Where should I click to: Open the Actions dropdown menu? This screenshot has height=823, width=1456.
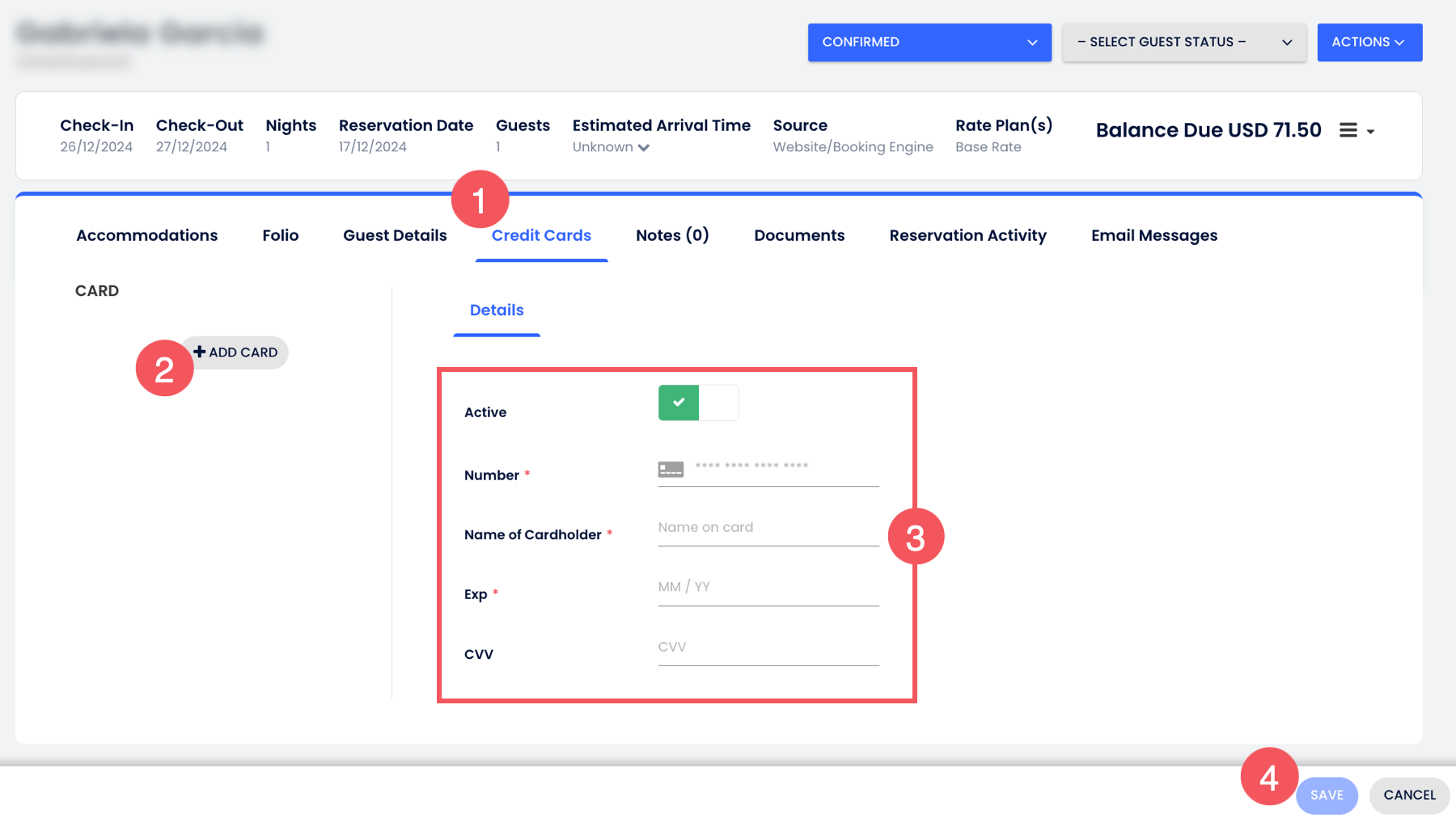point(1369,42)
